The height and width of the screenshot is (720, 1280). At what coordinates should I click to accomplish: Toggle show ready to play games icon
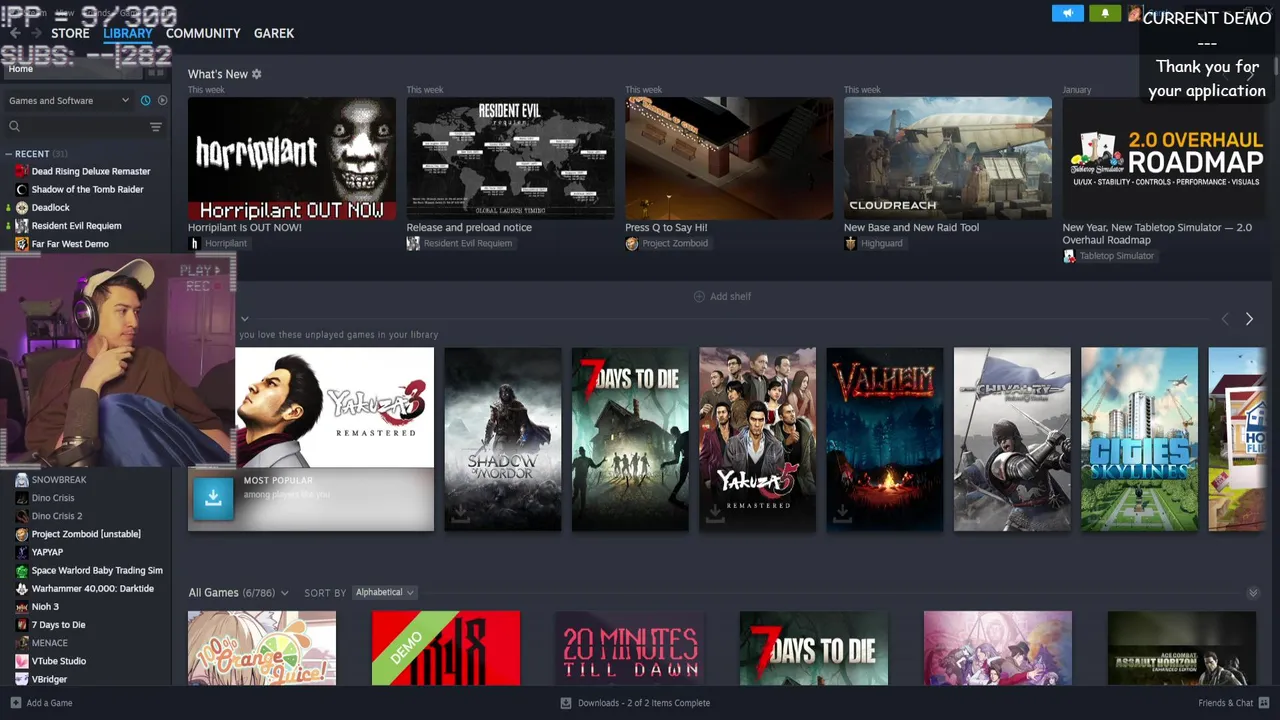[x=163, y=100]
